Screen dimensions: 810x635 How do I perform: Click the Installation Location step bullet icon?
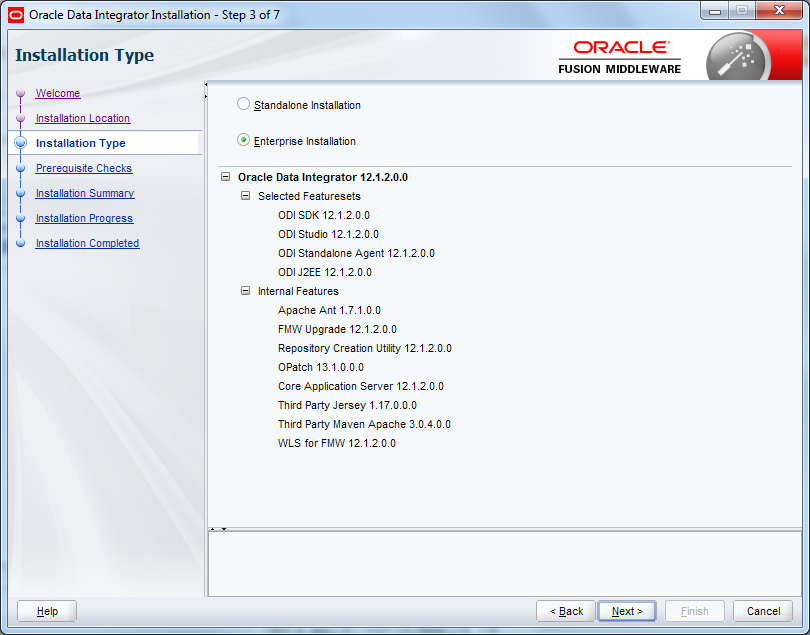coord(21,118)
